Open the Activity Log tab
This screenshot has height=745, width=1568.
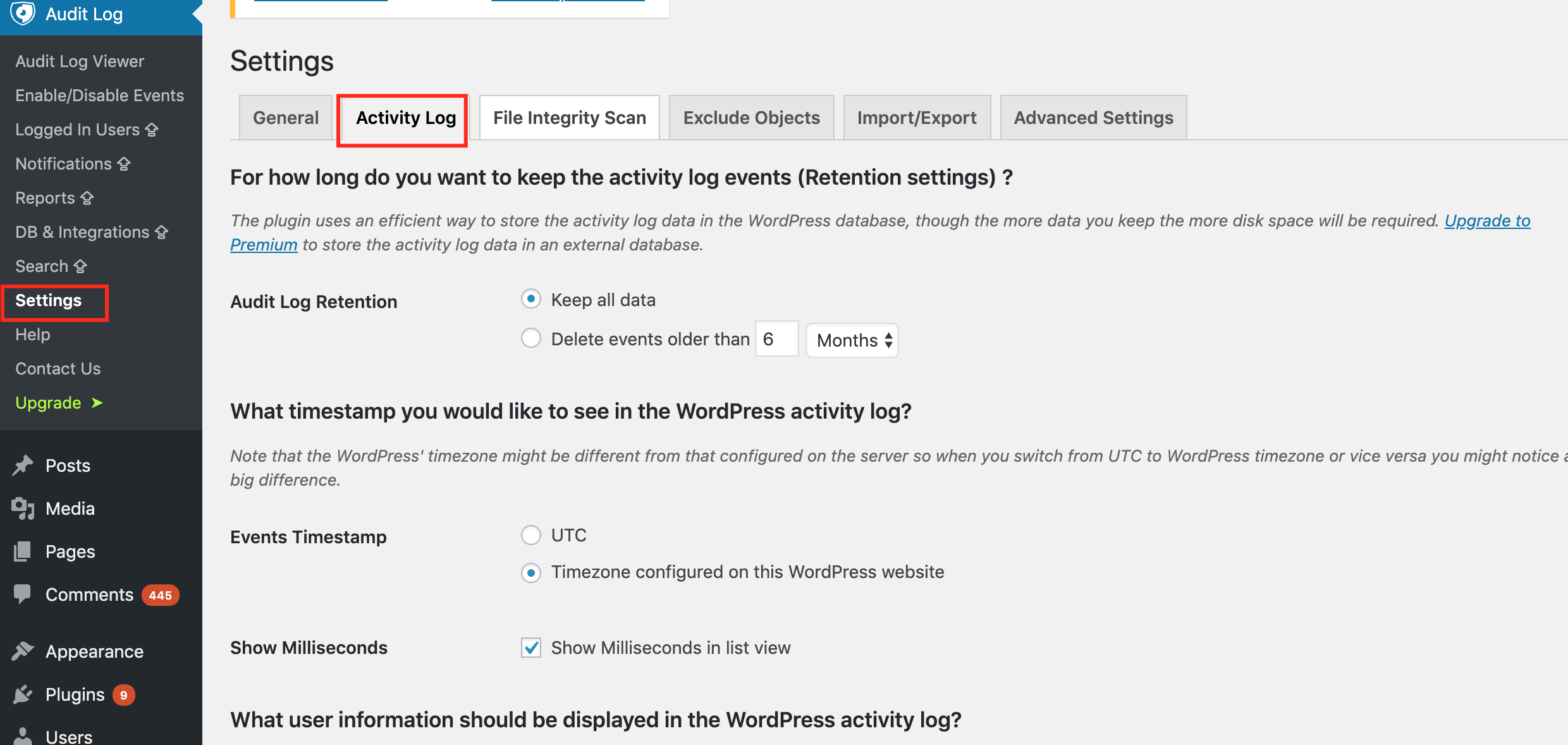point(406,118)
